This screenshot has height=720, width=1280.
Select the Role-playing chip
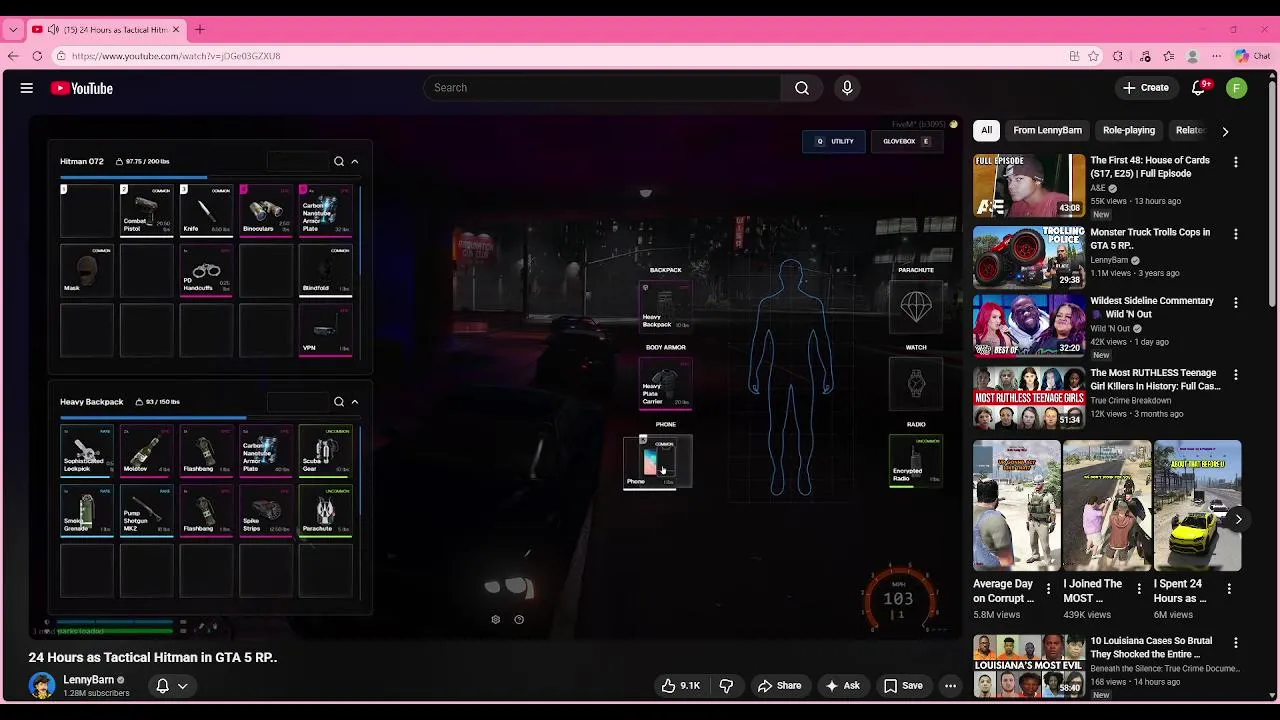tap(1129, 130)
